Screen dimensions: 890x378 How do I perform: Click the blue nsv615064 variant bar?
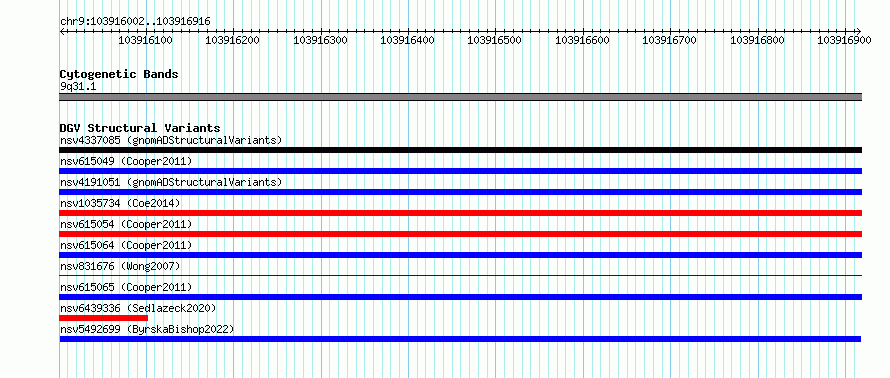point(460,255)
